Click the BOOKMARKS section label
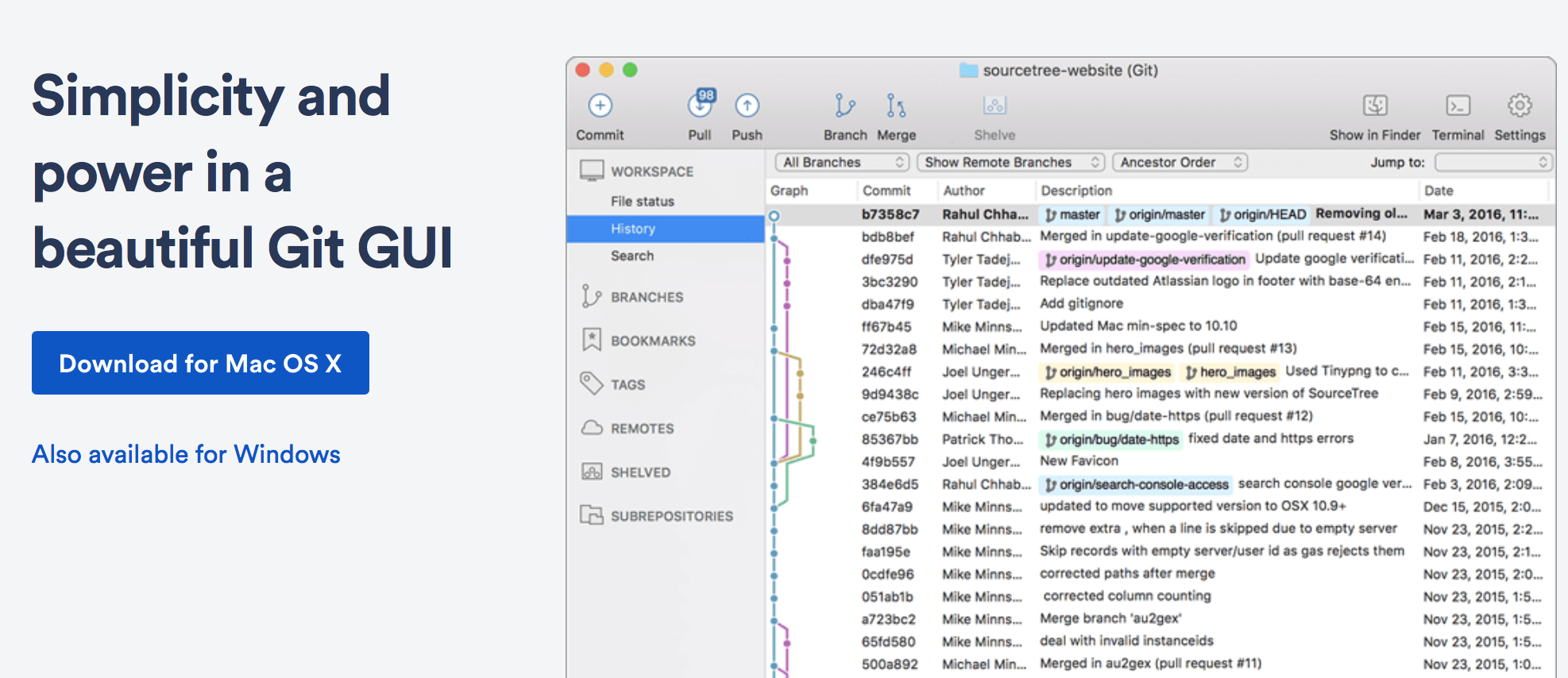The width and height of the screenshot is (1568, 678). pos(653,341)
